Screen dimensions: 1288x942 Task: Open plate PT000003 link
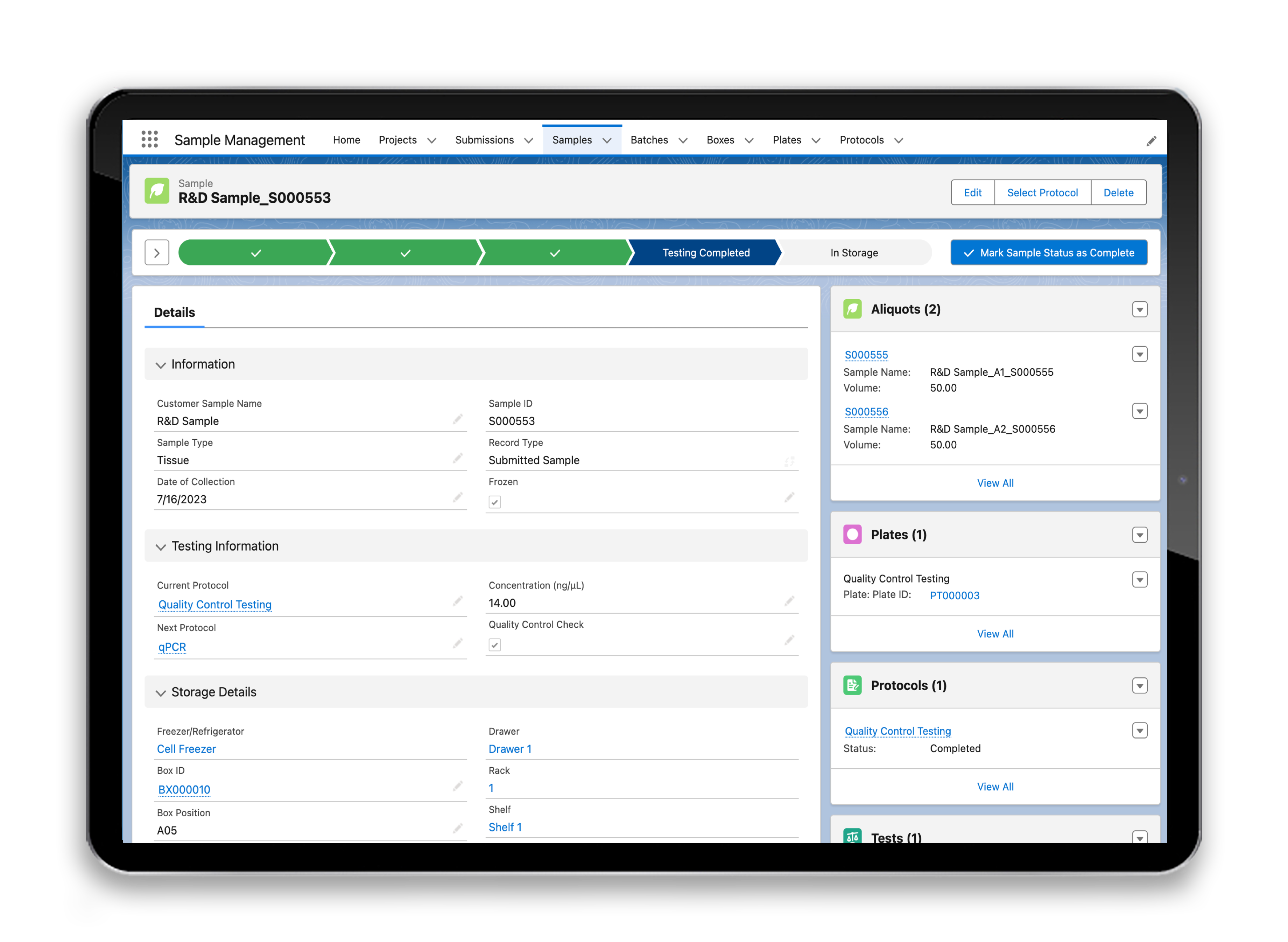(954, 595)
